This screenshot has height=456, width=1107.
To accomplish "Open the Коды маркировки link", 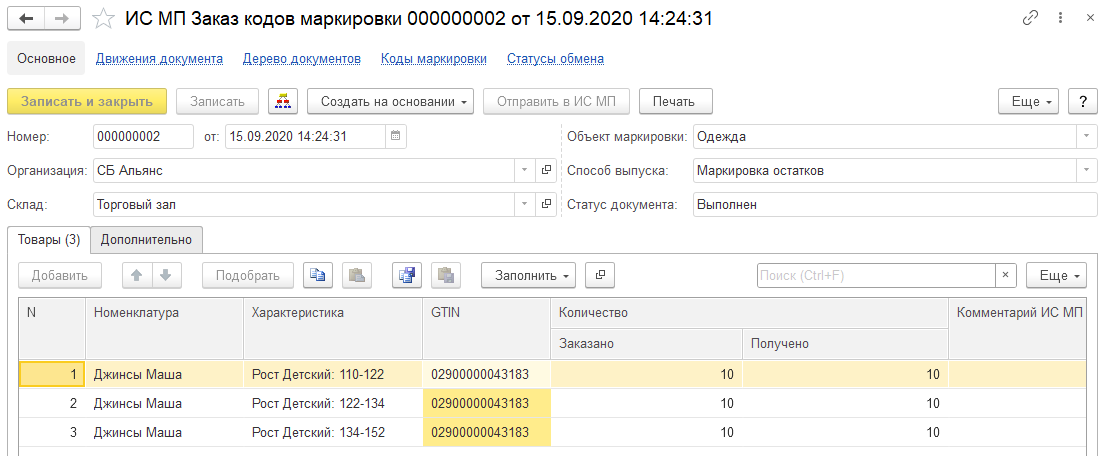I will [433, 58].
